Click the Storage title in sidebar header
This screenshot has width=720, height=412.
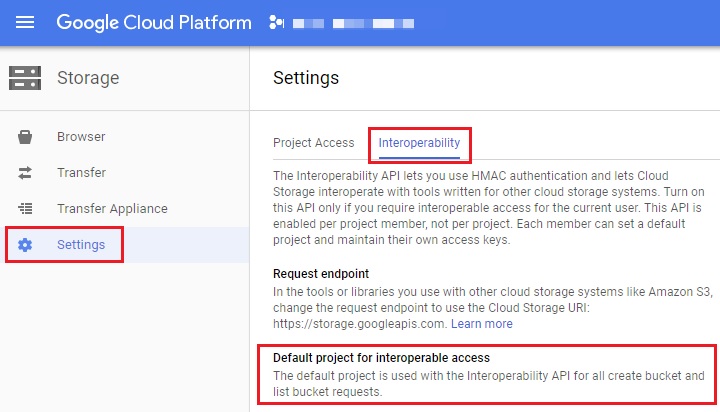pyautogui.click(x=88, y=78)
